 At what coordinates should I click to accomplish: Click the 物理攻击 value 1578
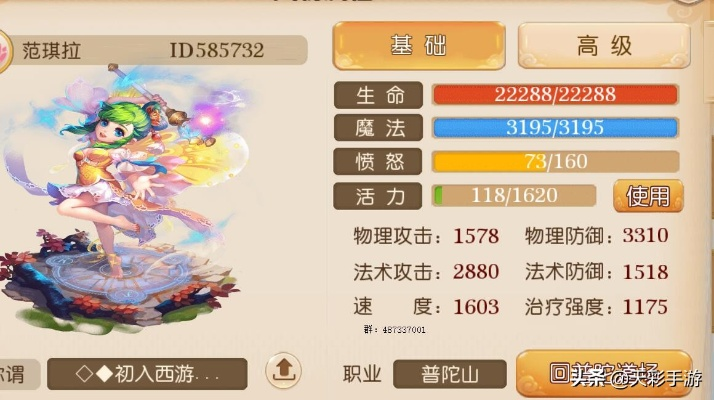tap(476, 236)
